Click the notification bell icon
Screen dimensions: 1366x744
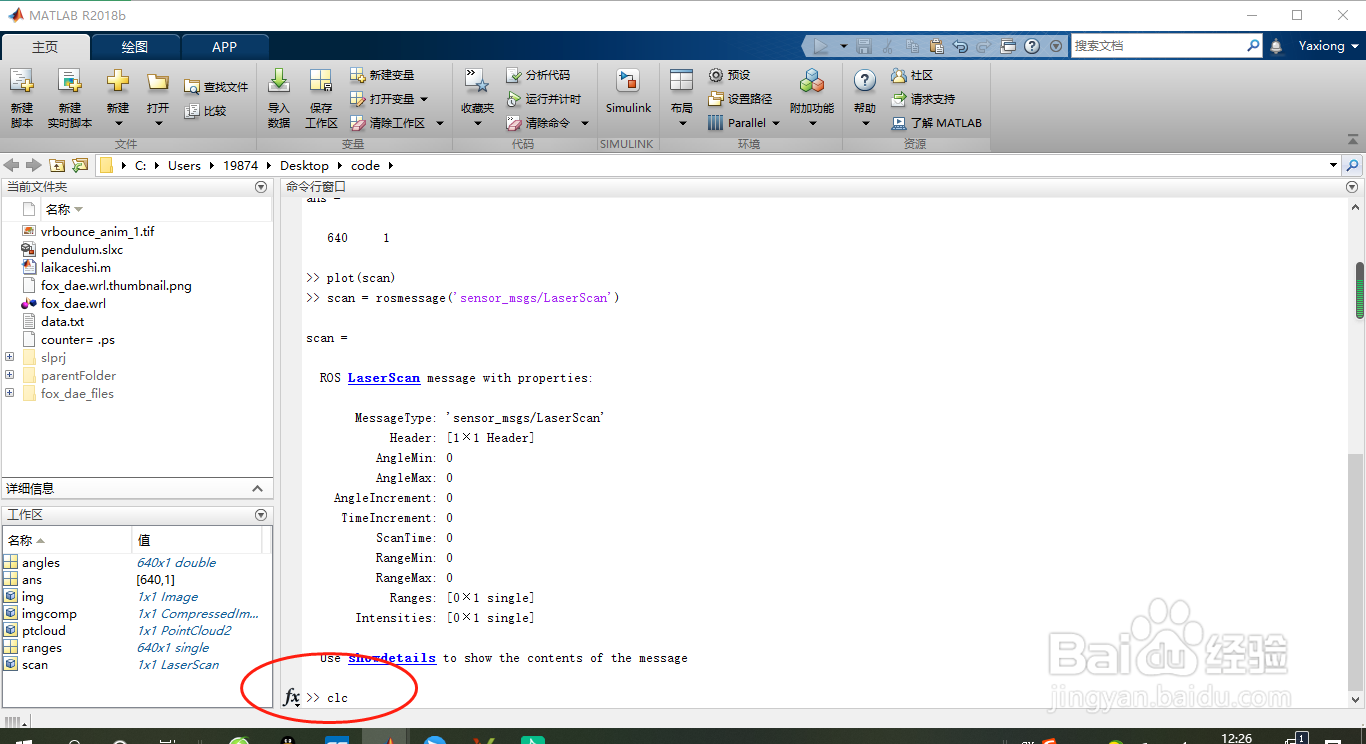tap(1276, 46)
